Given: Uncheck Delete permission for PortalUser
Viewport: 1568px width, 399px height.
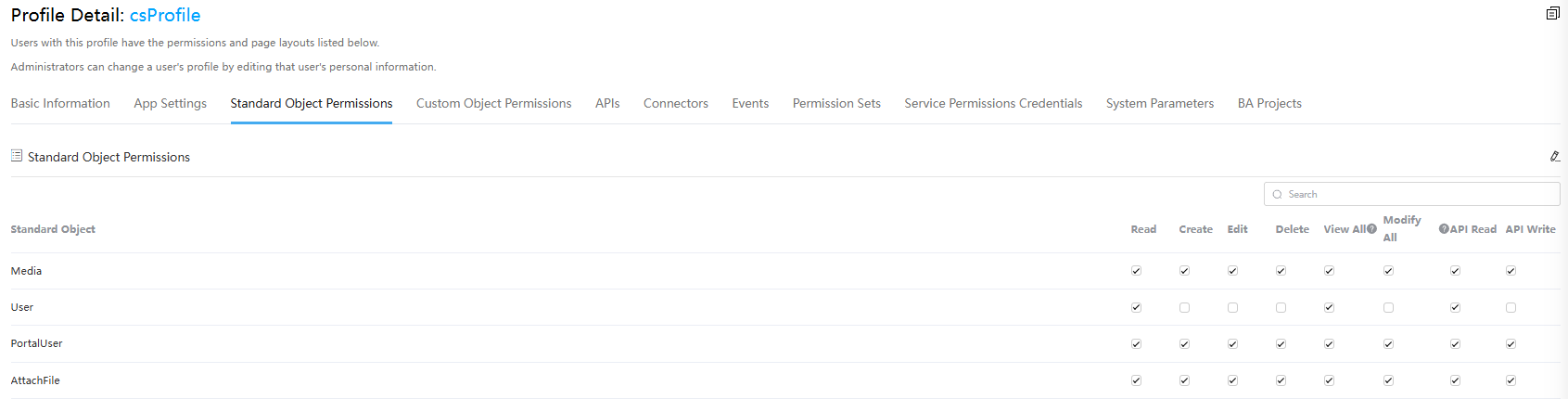Looking at the screenshot, I should [1281, 343].
